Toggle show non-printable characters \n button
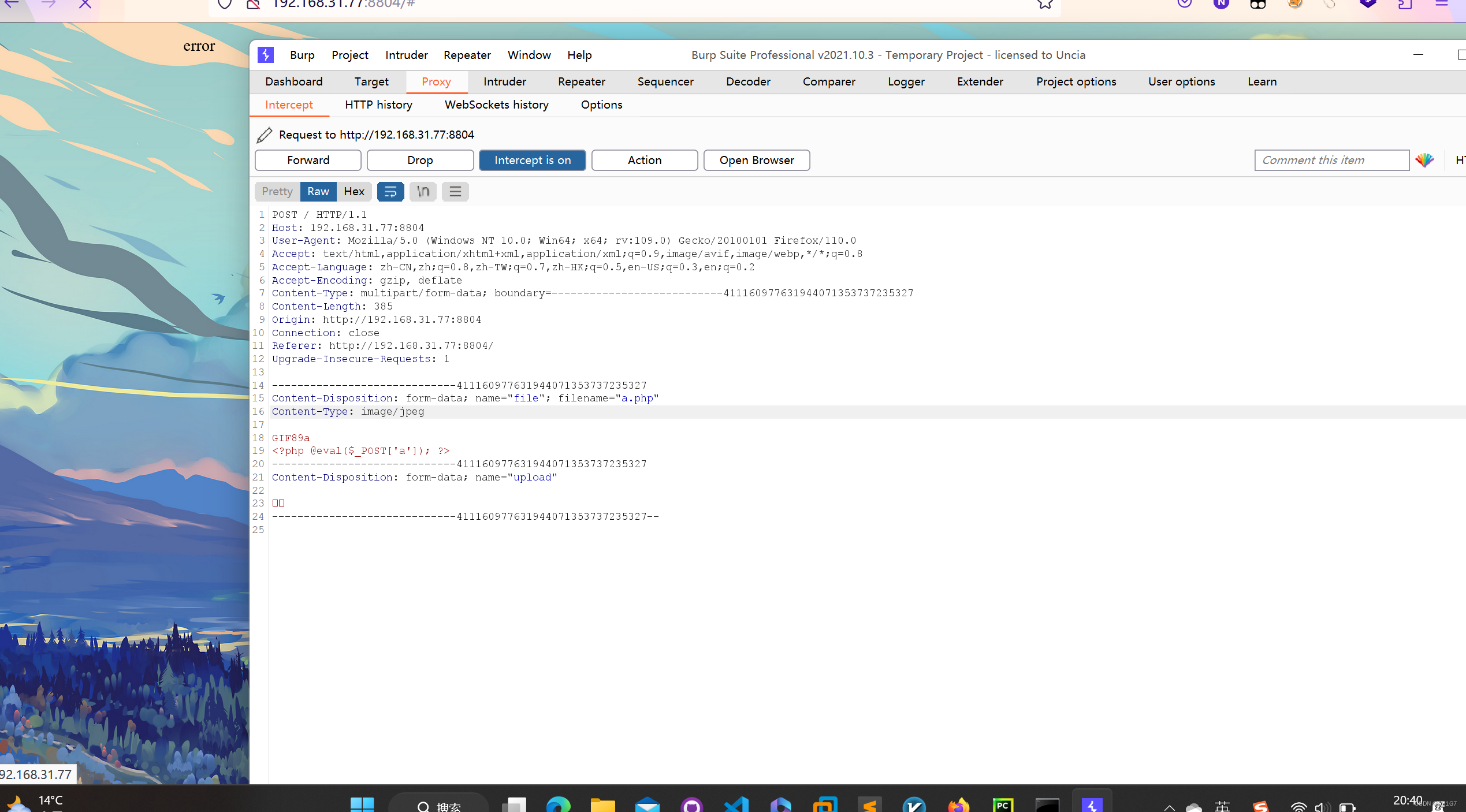The height and width of the screenshot is (812, 1466). click(x=423, y=192)
